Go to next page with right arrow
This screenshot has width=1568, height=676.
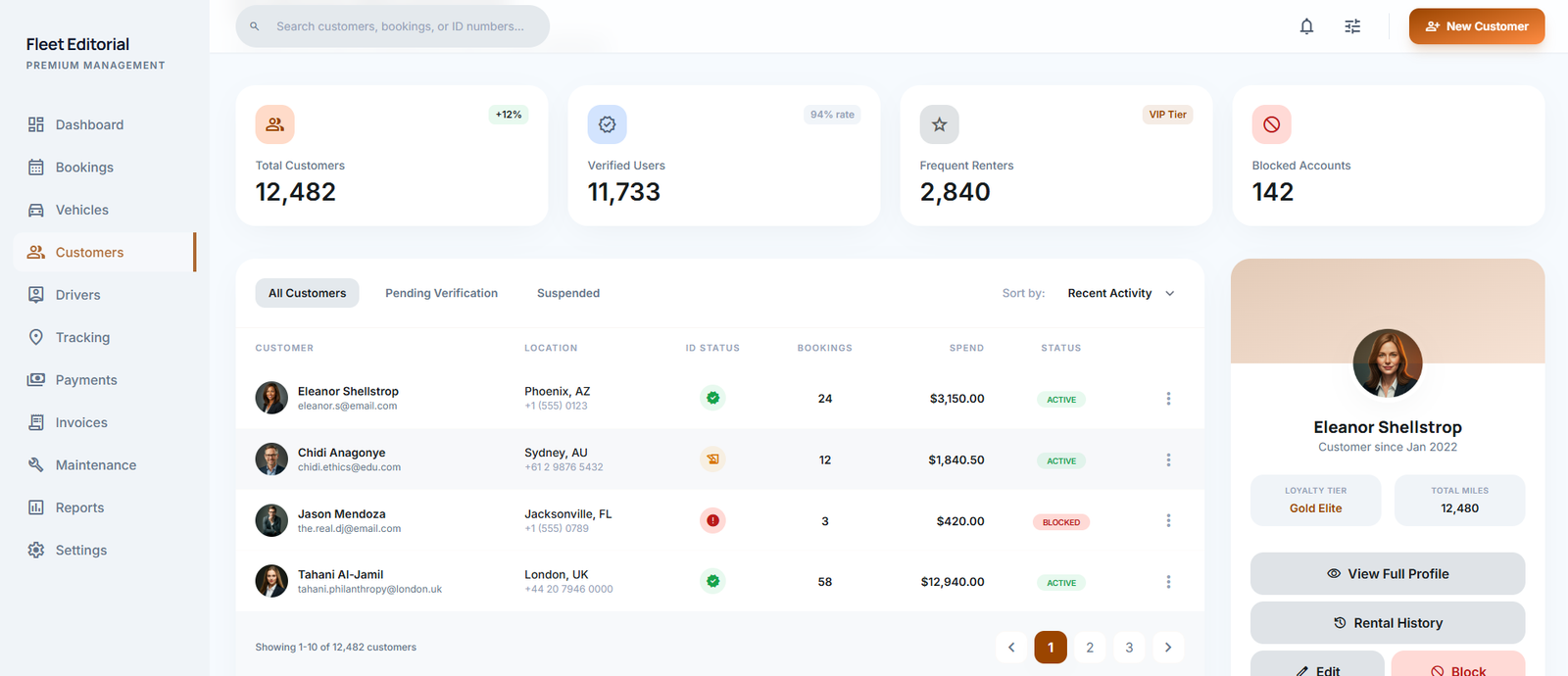tap(1168, 647)
